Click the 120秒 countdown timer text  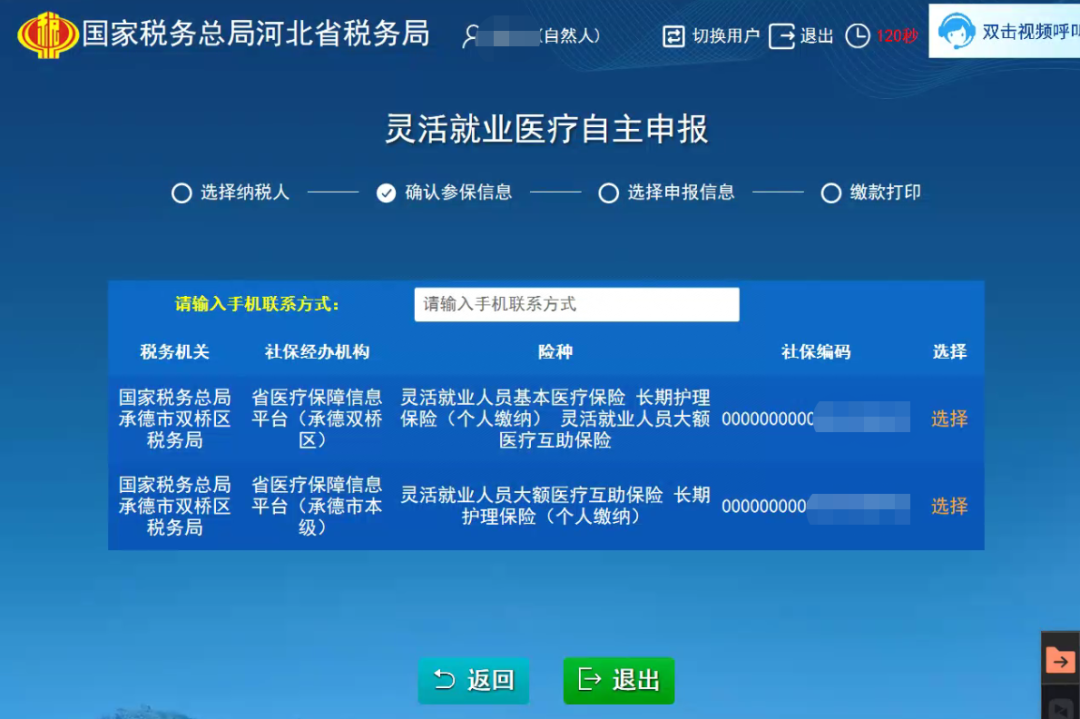pos(897,36)
